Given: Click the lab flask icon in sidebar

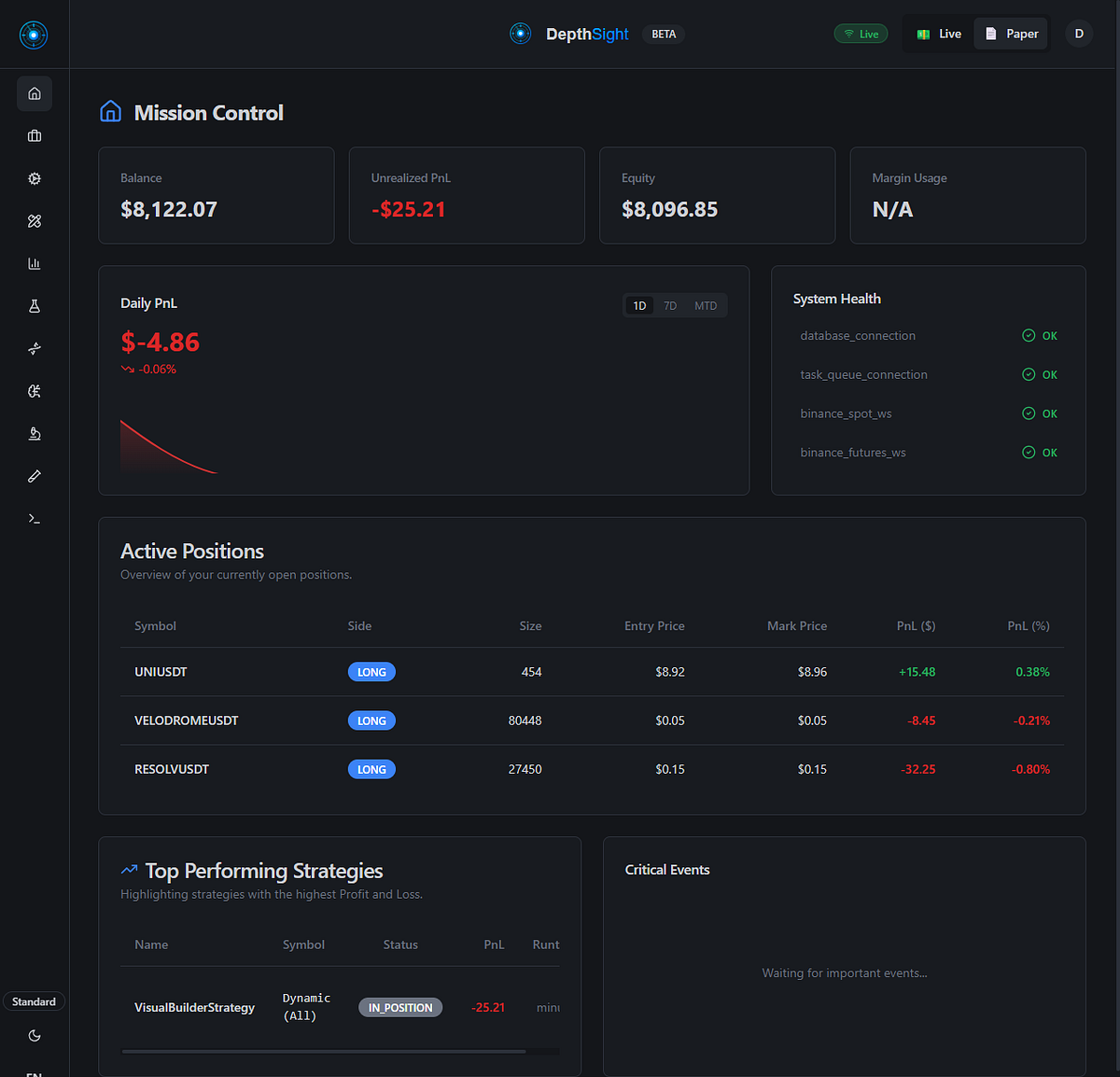Looking at the screenshot, I should 34,305.
